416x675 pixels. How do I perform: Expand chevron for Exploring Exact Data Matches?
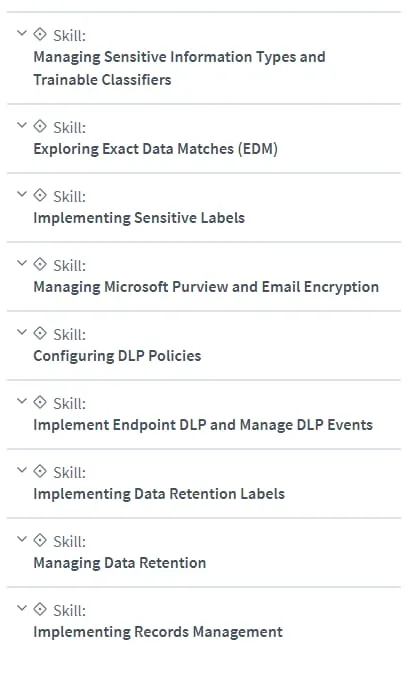point(22,125)
